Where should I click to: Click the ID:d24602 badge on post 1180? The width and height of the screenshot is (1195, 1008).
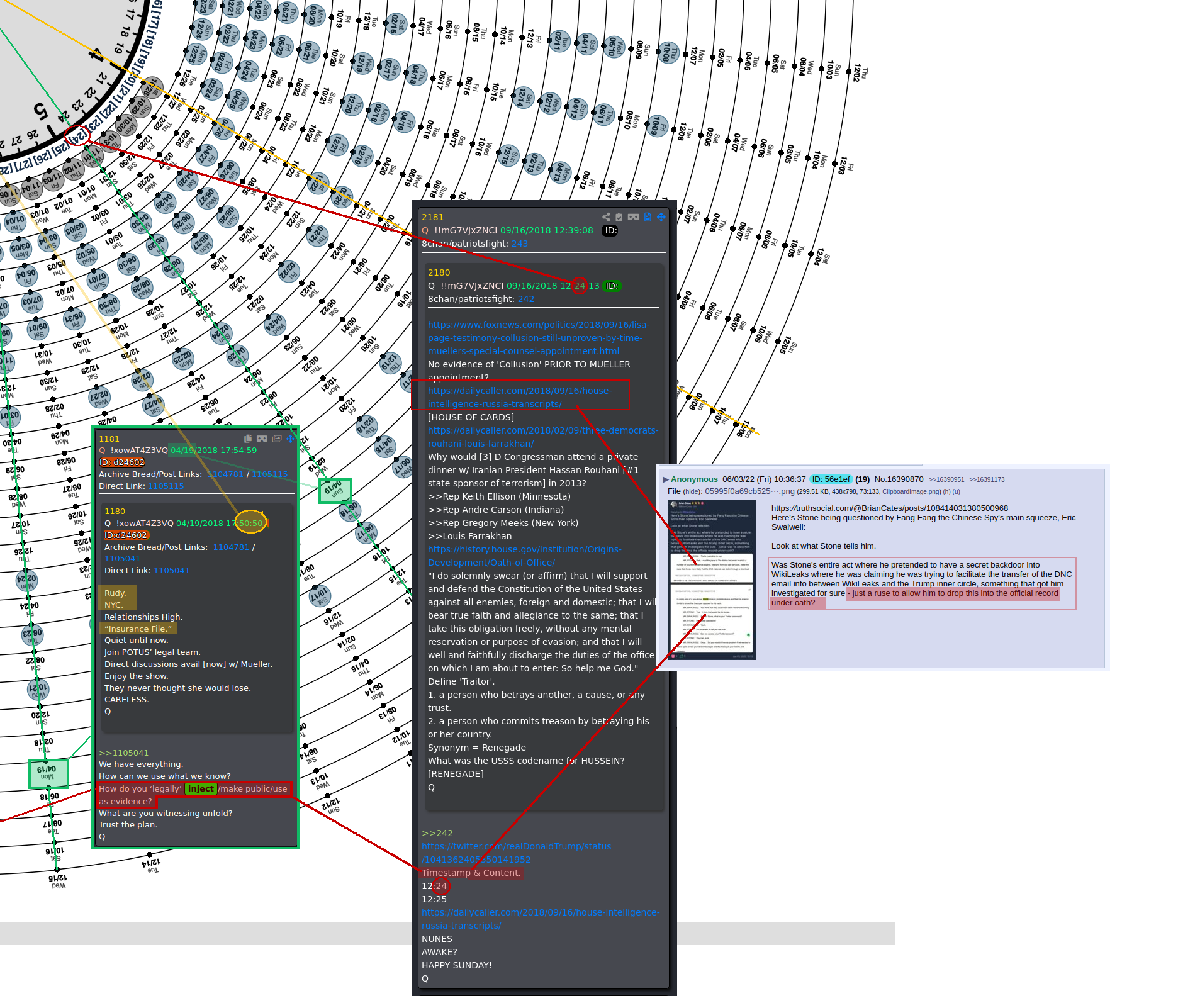[126, 535]
